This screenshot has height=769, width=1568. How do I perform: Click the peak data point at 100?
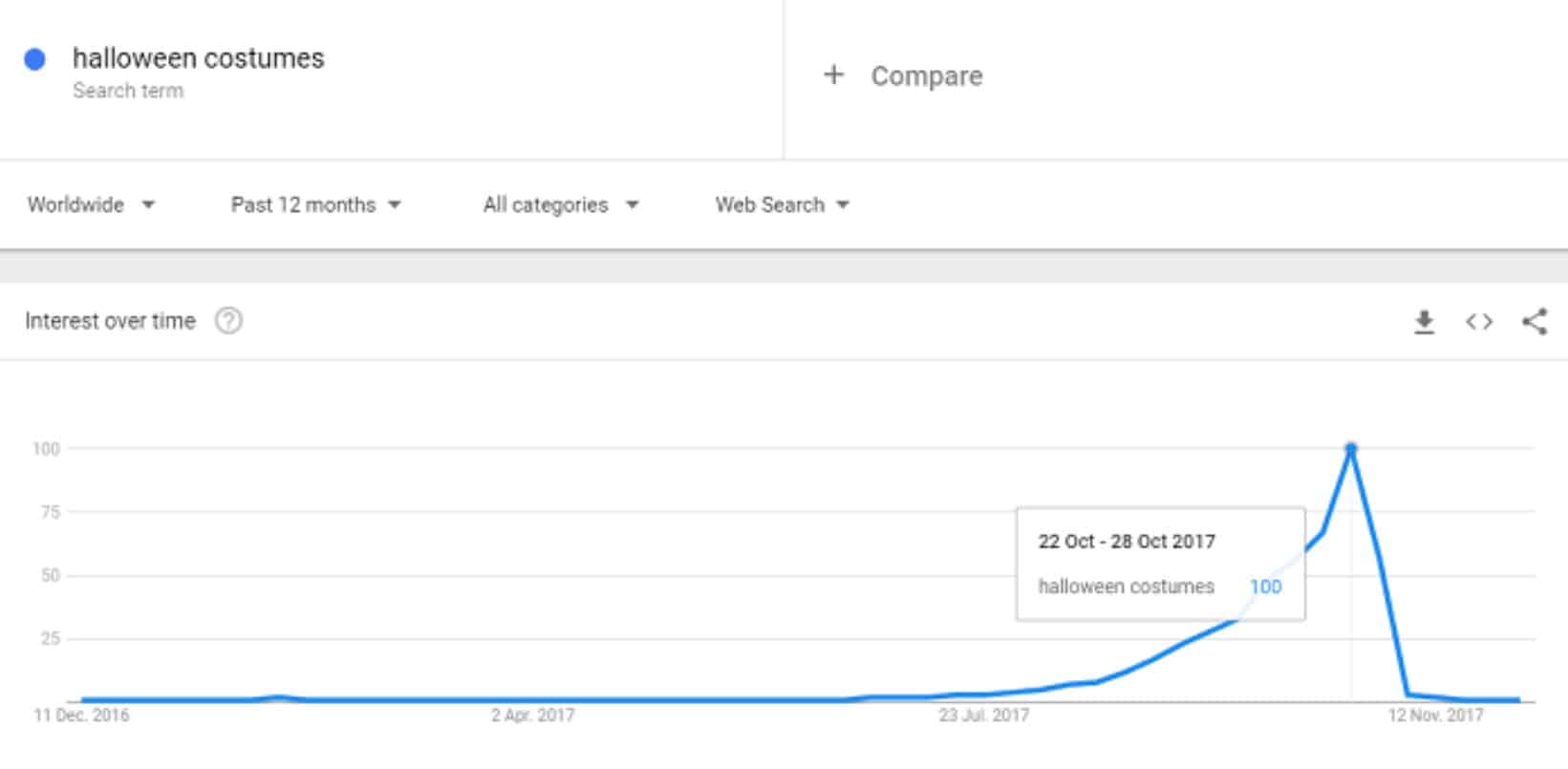pos(1350,448)
